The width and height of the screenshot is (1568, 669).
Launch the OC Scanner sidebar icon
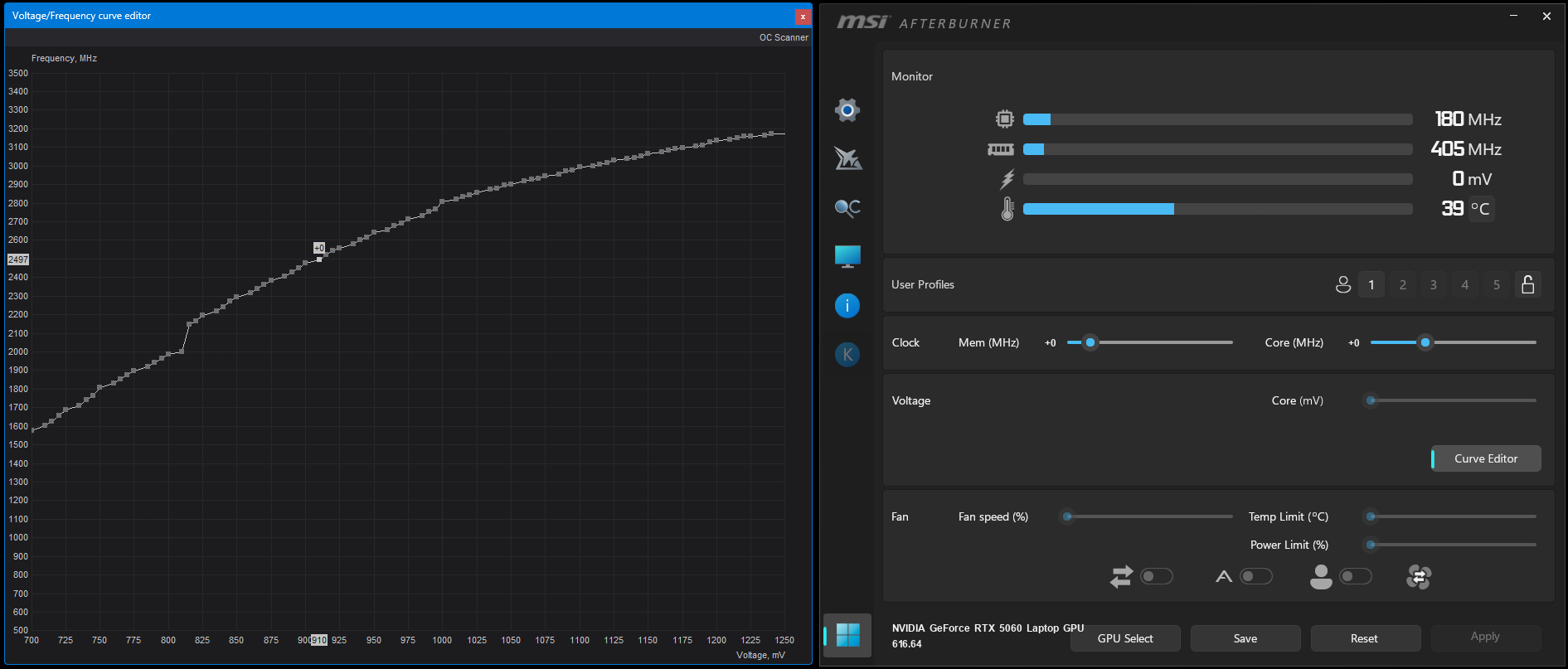[847, 207]
